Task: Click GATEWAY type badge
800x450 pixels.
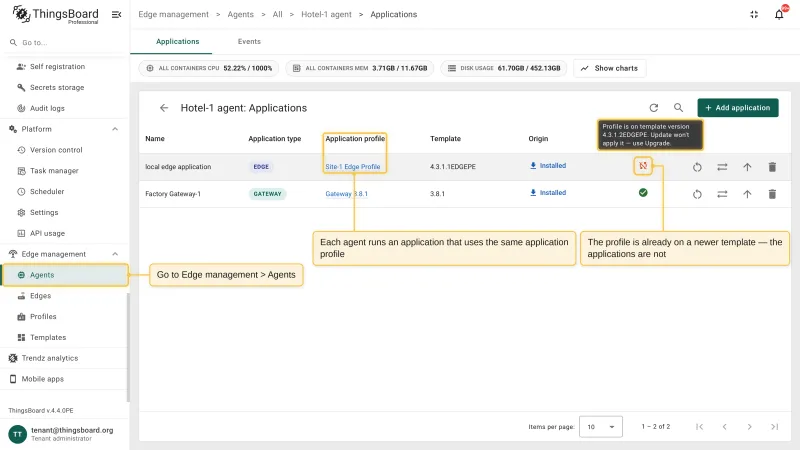Action: coord(267,194)
